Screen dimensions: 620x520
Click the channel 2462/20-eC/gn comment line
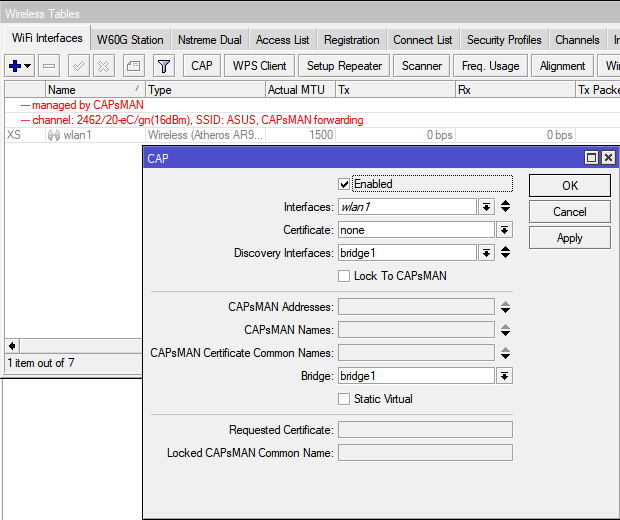(192, 120)
